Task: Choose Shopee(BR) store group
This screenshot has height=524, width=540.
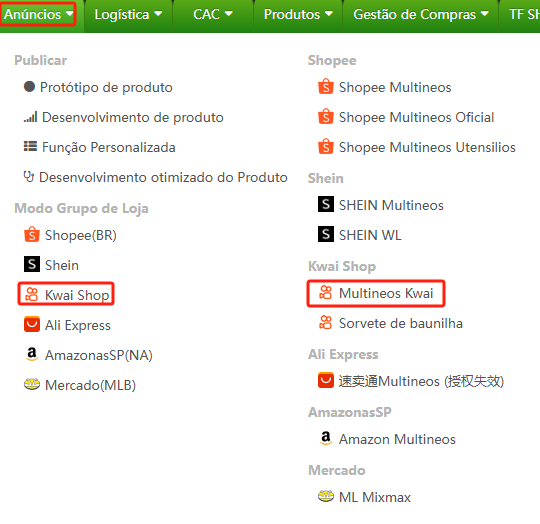Action: (81, 235)
